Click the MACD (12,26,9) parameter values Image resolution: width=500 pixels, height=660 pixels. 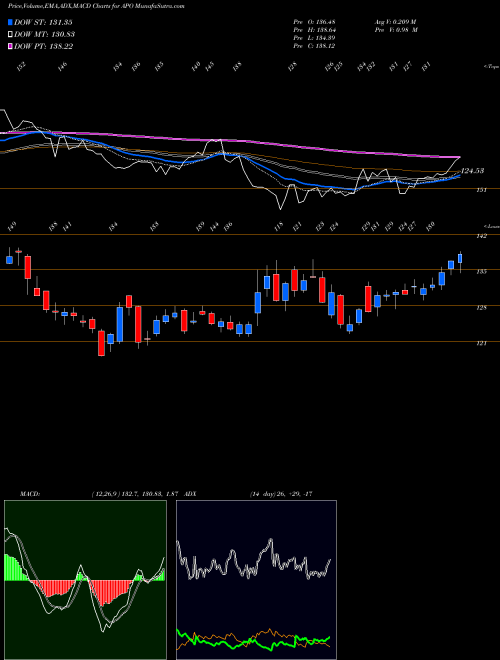tap(135, 494)
